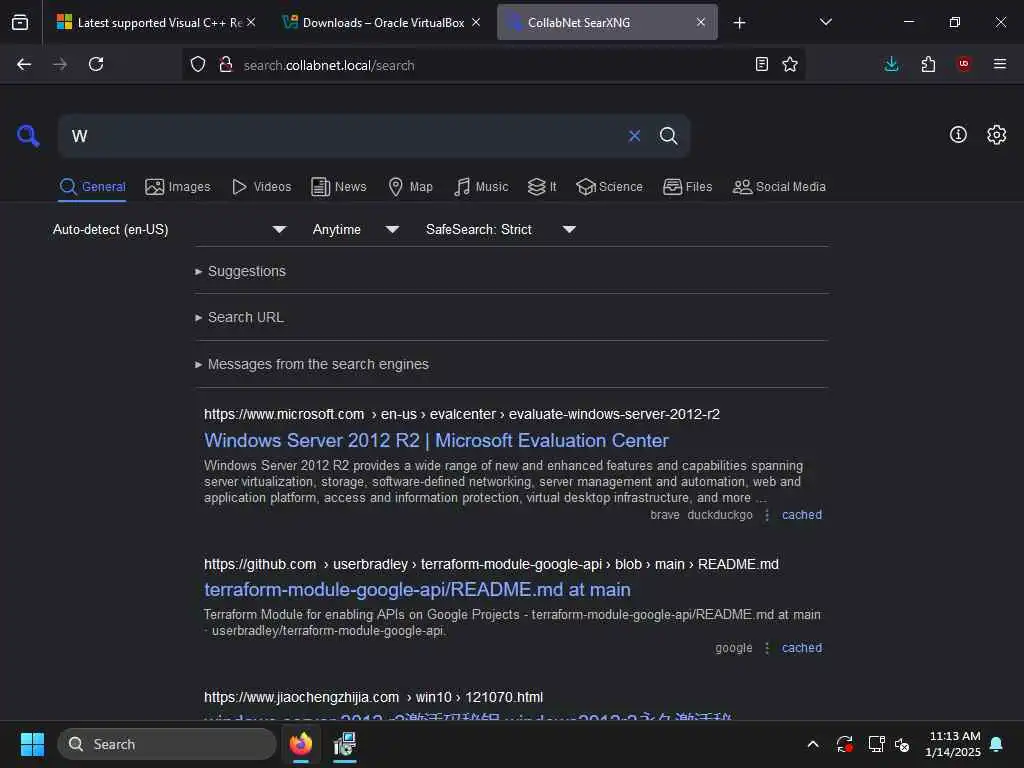List all tabs with the chevron

pyautogui.click(x=825, y=22)
